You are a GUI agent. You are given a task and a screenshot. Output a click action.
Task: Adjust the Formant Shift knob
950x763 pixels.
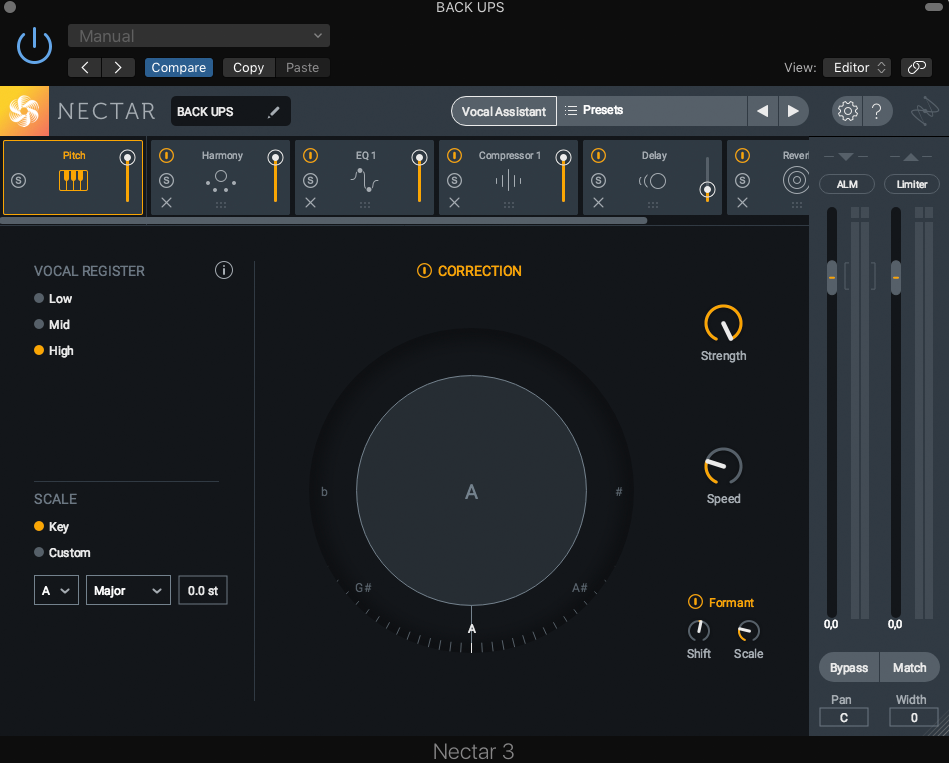699,631
